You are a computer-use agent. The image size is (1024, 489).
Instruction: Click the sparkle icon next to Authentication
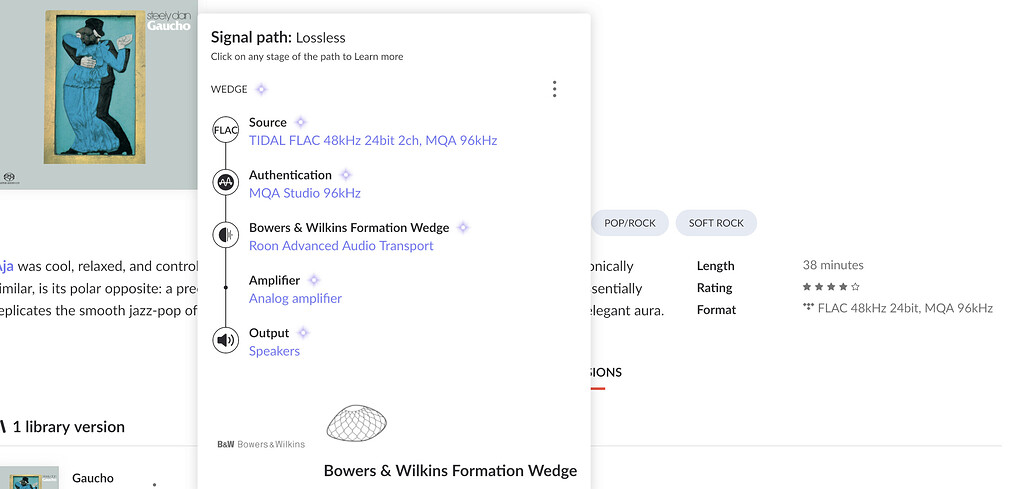[346, 175]
